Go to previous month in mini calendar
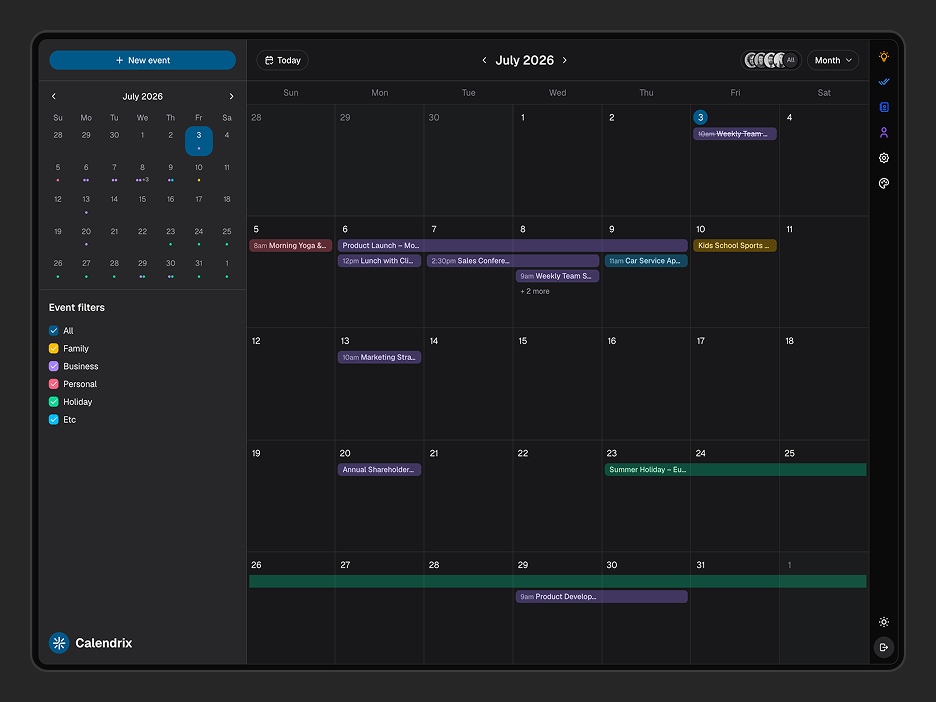 (54, 96)
